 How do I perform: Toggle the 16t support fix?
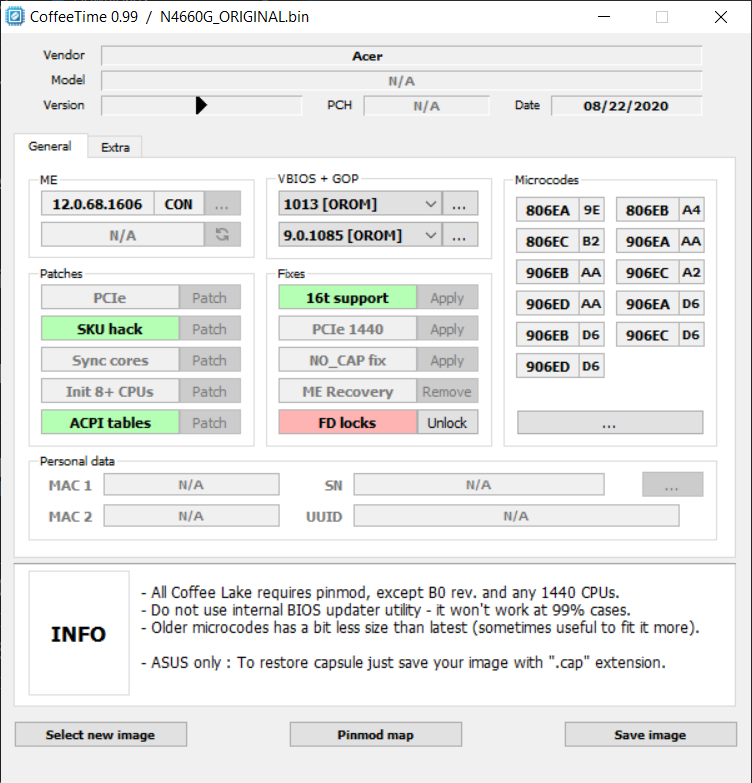(x=347, y=298)
